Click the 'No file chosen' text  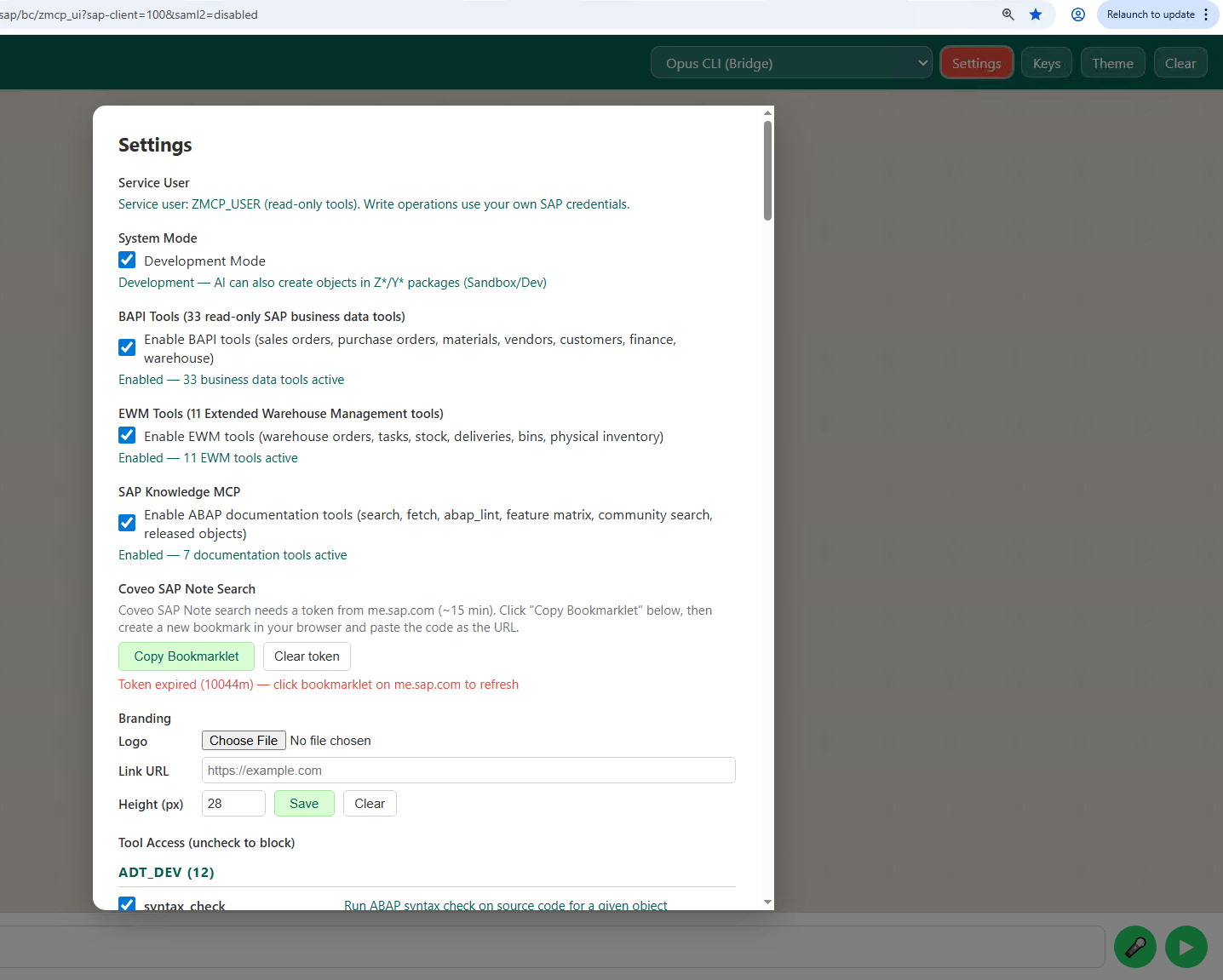pyautogui.click(x=330, y=741)
